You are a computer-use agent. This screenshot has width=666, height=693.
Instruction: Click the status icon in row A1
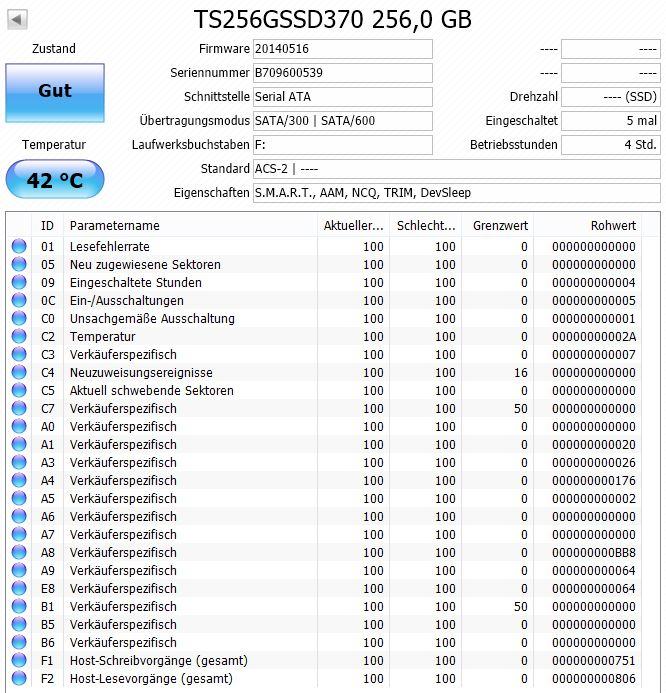pos(19,444)
